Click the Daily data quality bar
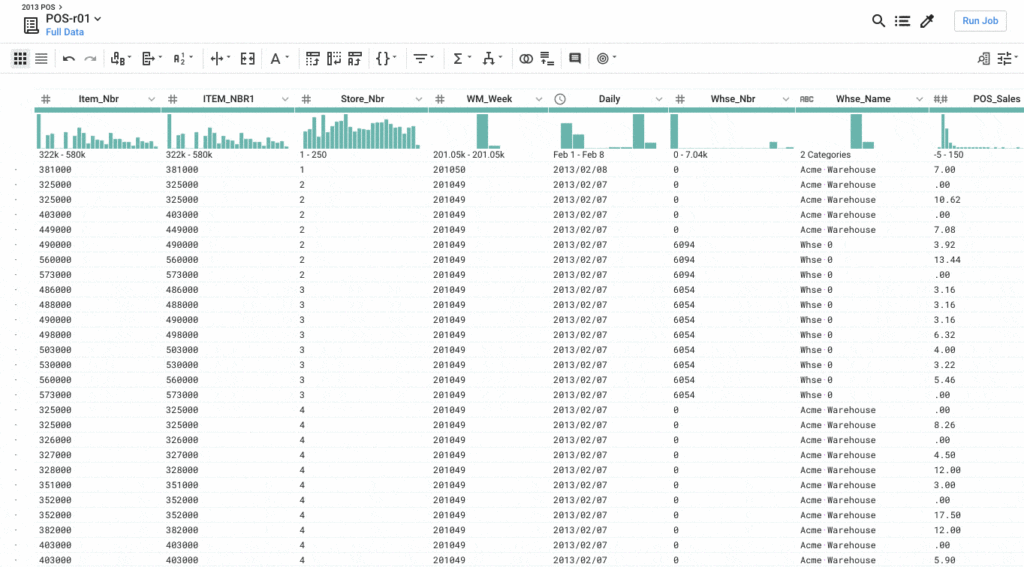Image resolution: width=1024 pixels, height=567 pixels. pos(609,110)
